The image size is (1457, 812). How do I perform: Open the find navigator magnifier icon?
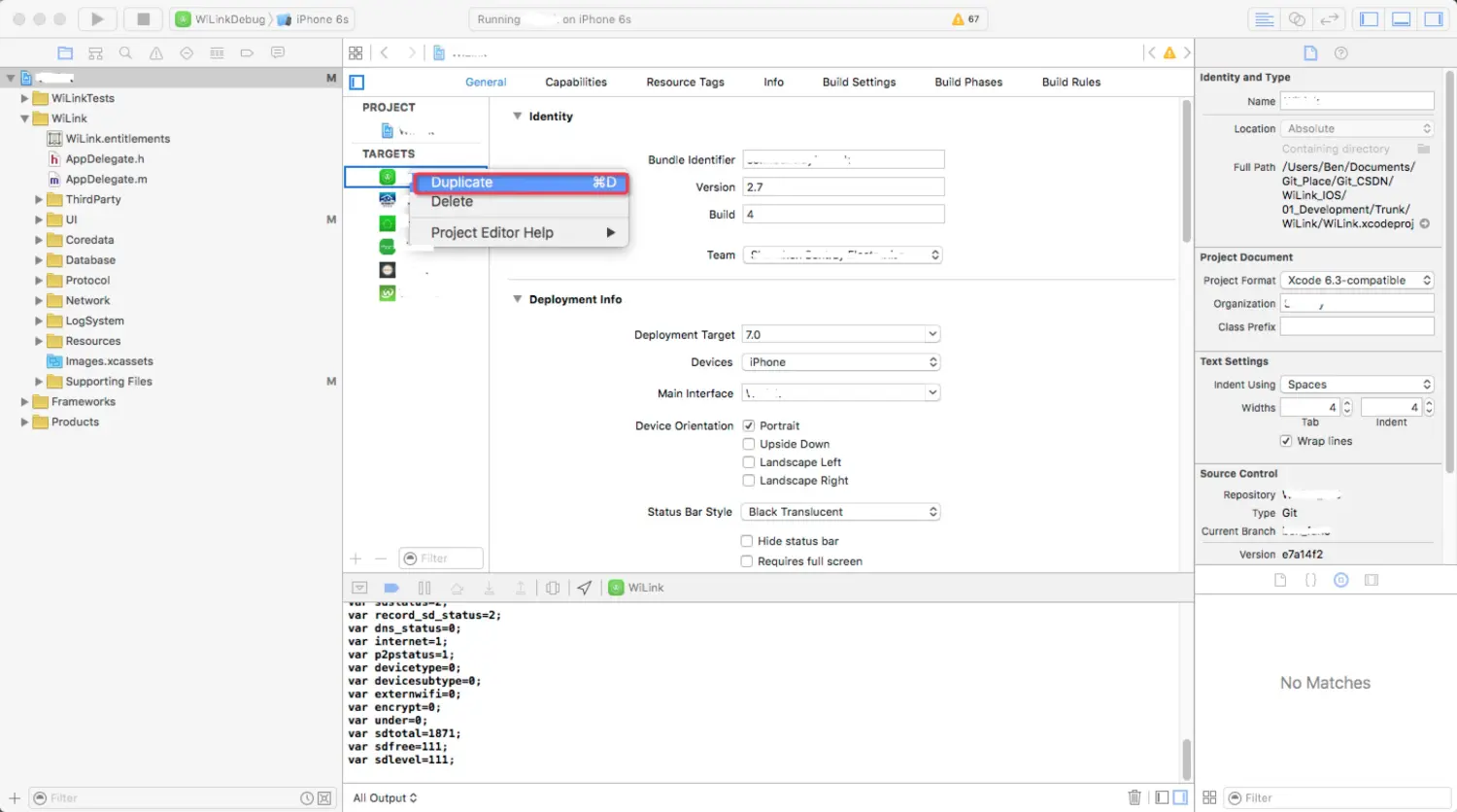125,53
